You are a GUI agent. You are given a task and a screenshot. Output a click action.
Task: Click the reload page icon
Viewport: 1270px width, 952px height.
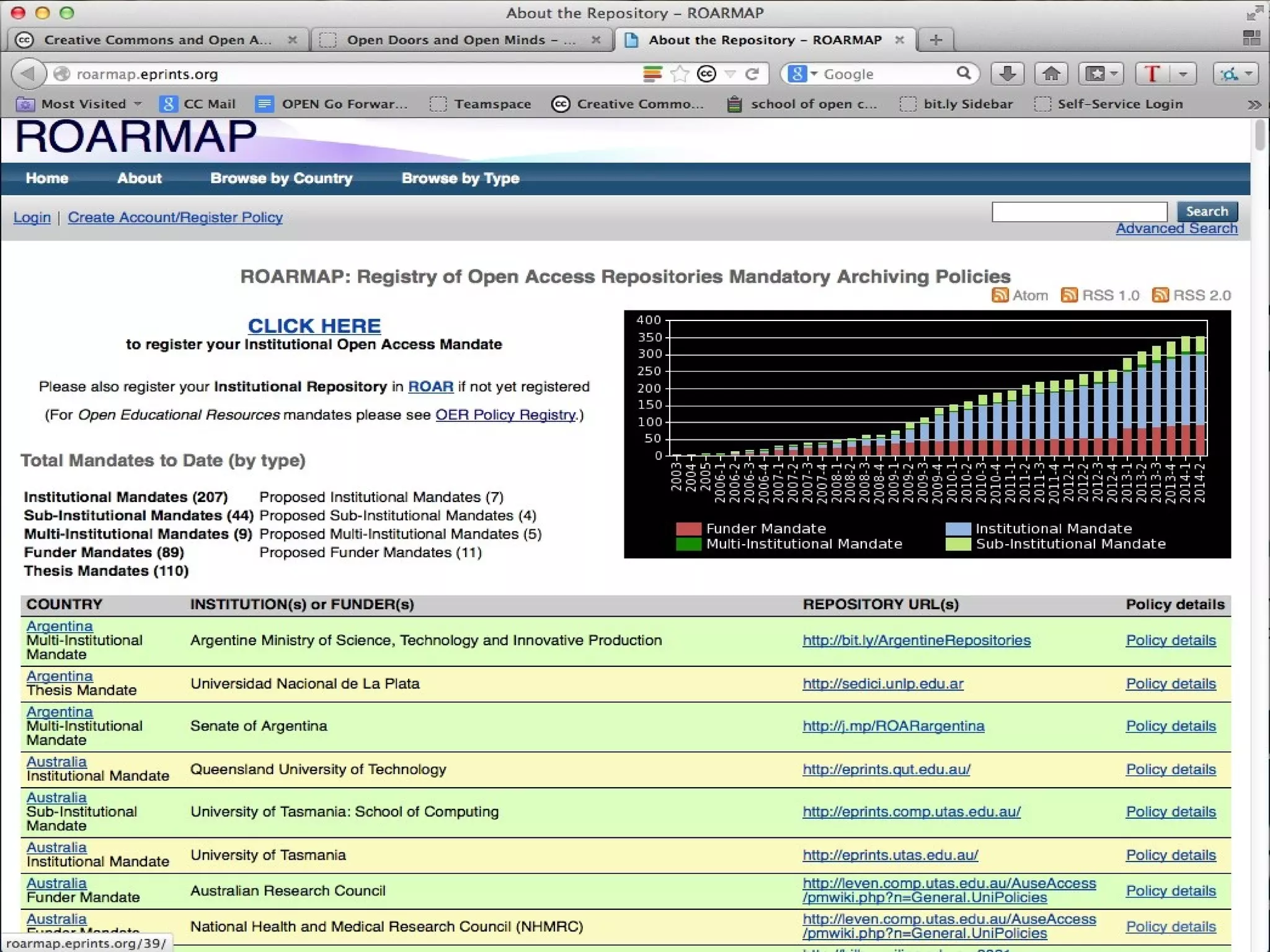[752, 74]
